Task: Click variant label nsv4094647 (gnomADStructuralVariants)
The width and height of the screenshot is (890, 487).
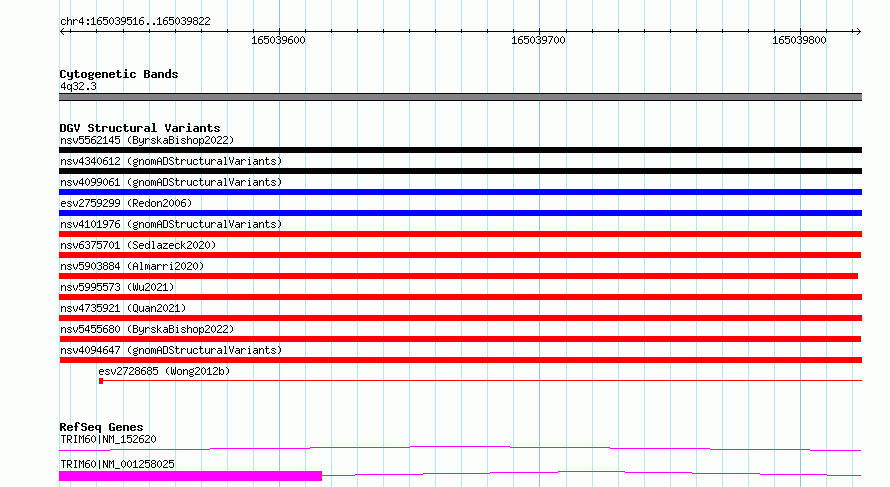Action: click(171, 350)
